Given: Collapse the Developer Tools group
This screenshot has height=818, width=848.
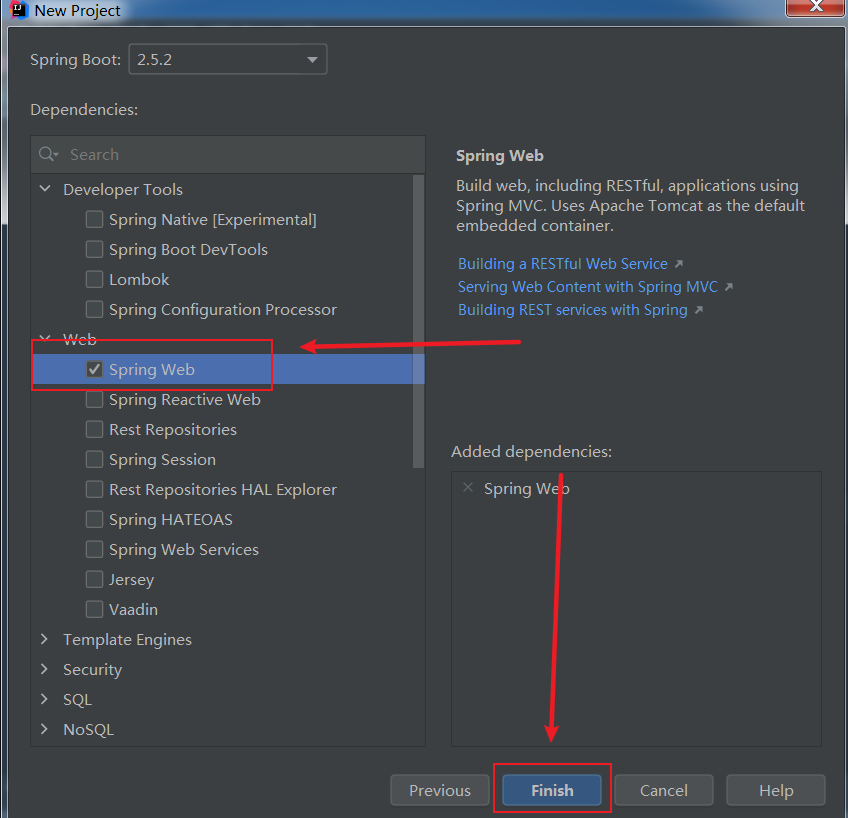Looking at the screenshot, I should (45, 189).
